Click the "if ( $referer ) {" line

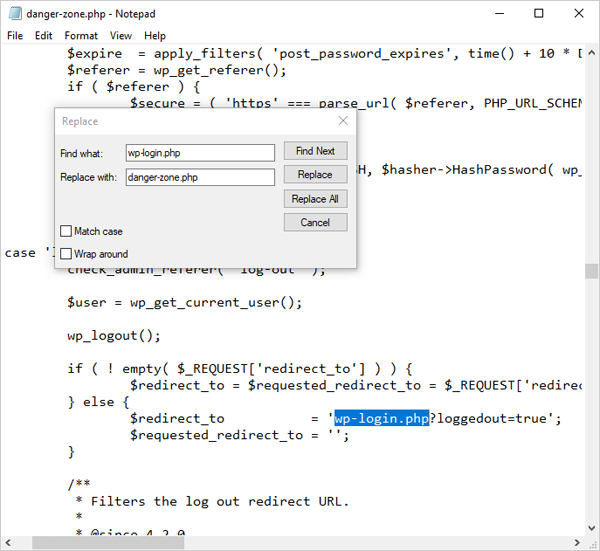(x=134, y=86)
